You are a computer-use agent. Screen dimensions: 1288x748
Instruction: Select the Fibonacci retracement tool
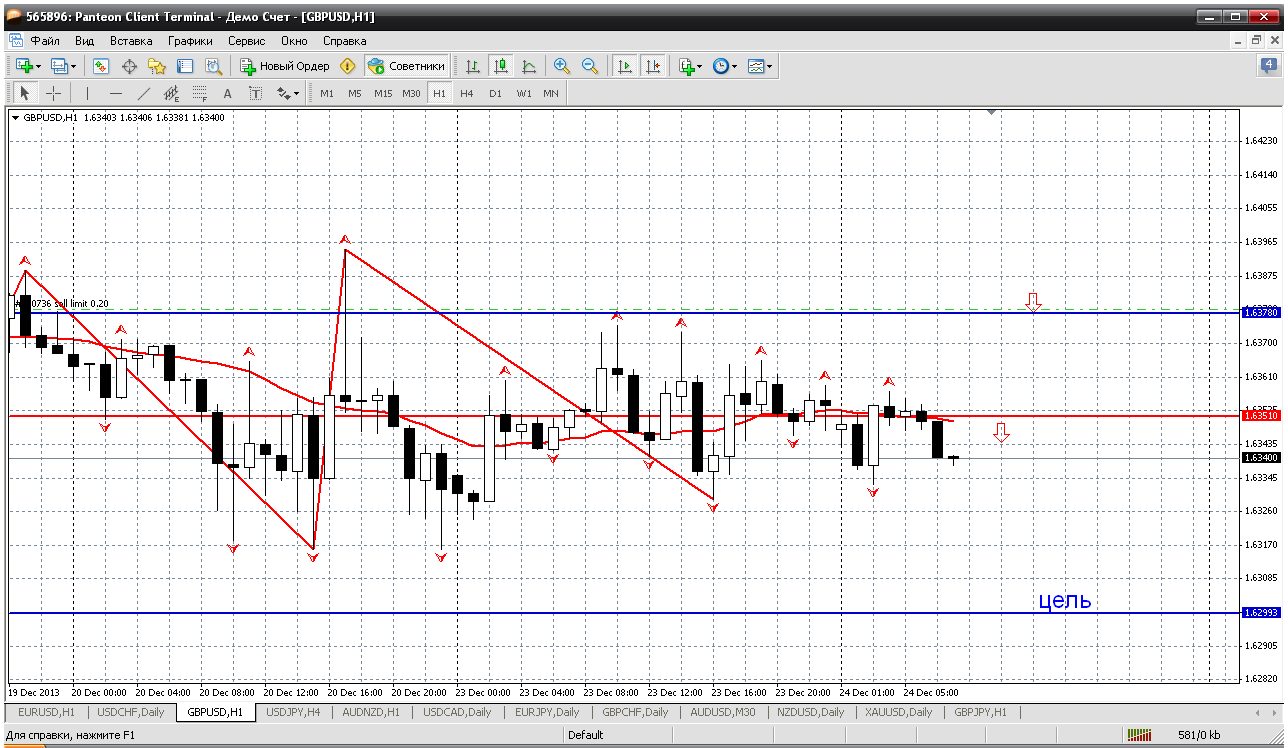pos(200,93)
